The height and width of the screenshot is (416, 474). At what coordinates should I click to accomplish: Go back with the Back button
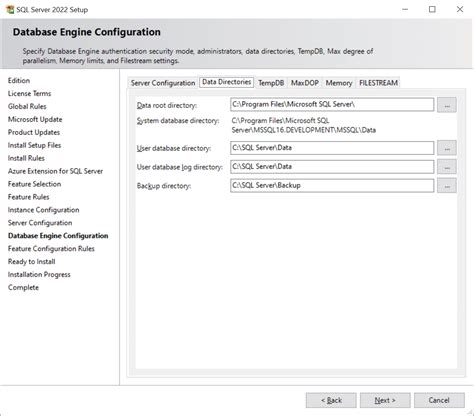(331, 400)
